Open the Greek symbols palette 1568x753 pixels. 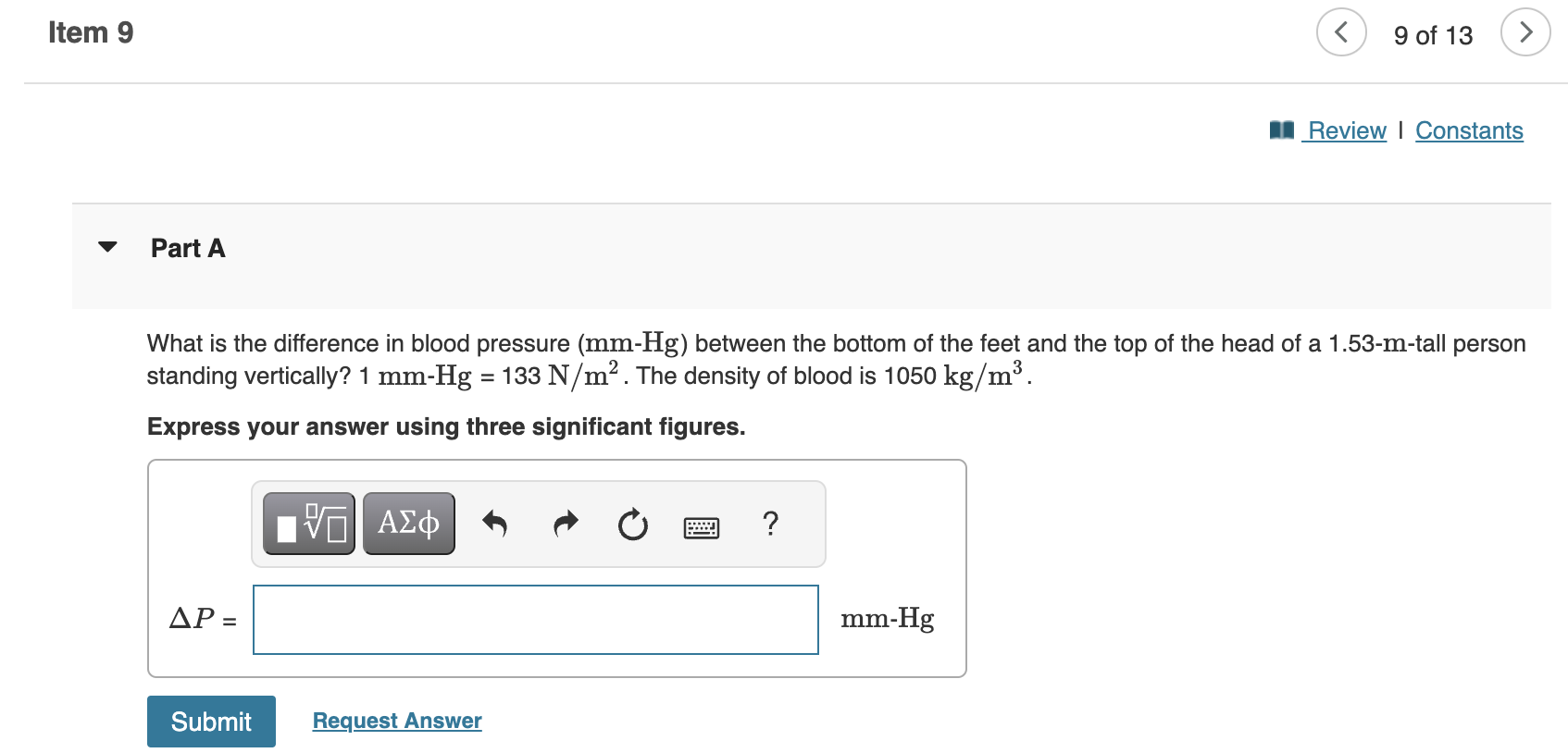coord(407,523)
